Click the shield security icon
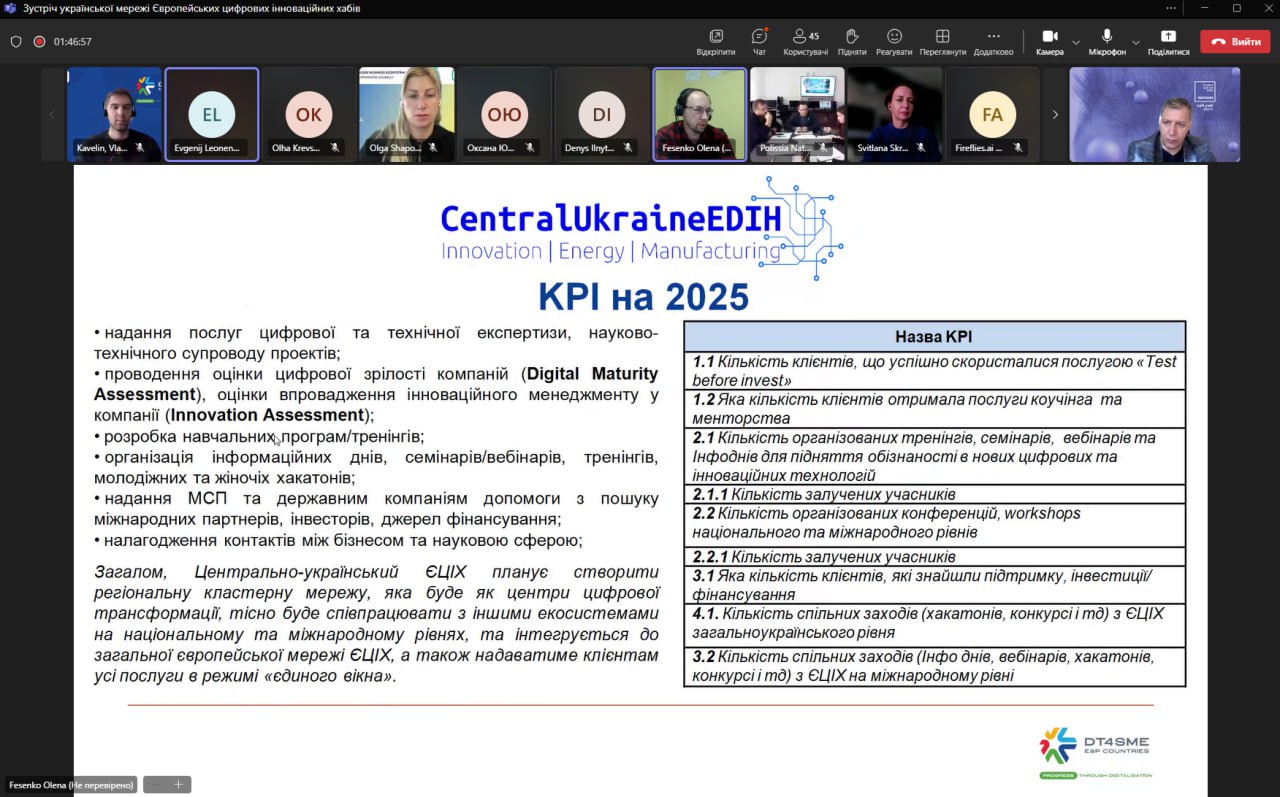Viewport: 1280px width, 797px height. coord(16,42)
